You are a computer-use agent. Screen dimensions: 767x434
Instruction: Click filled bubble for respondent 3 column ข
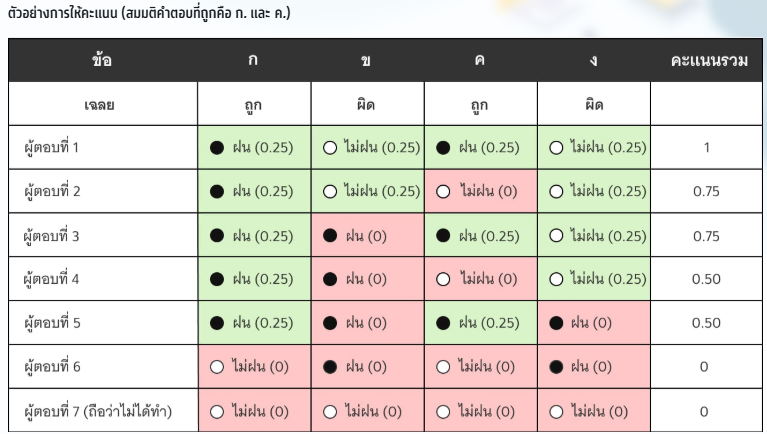(x=329, y=236)
